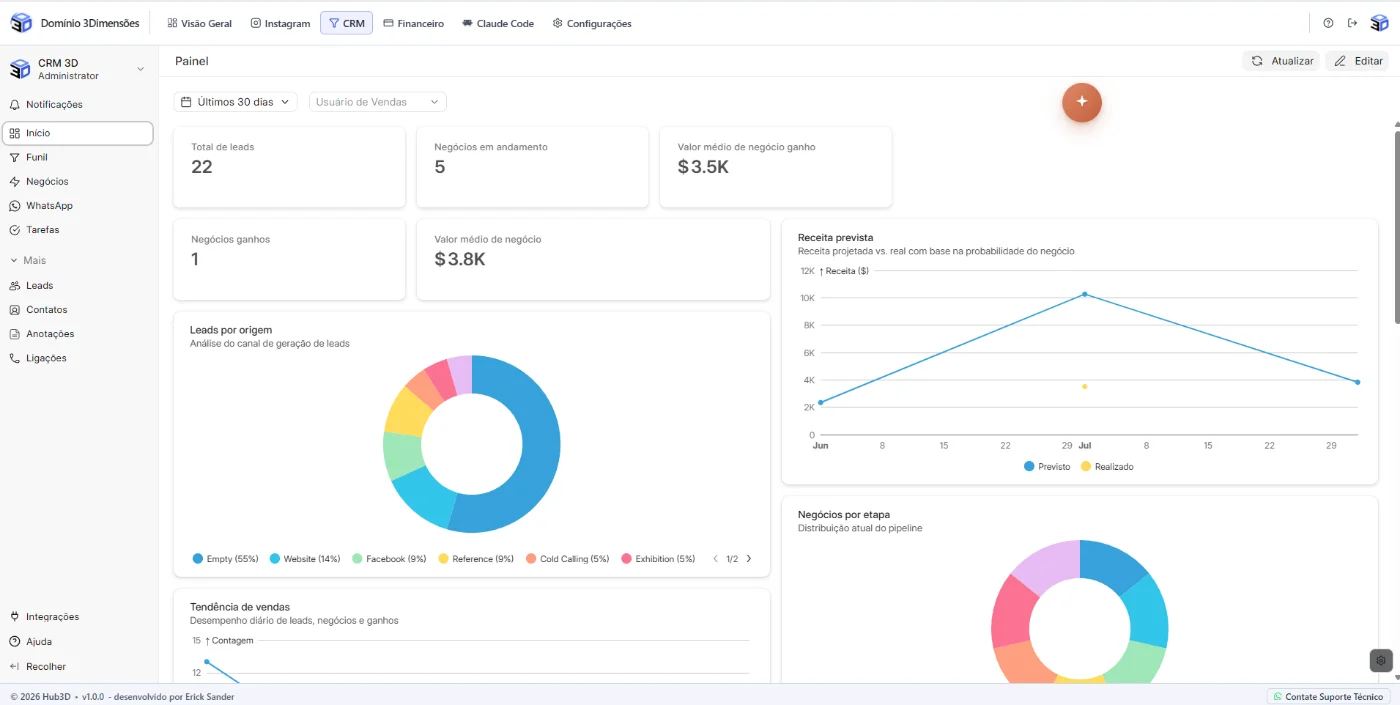Click the help question mark icon in header

click(x=1328, y=23)
